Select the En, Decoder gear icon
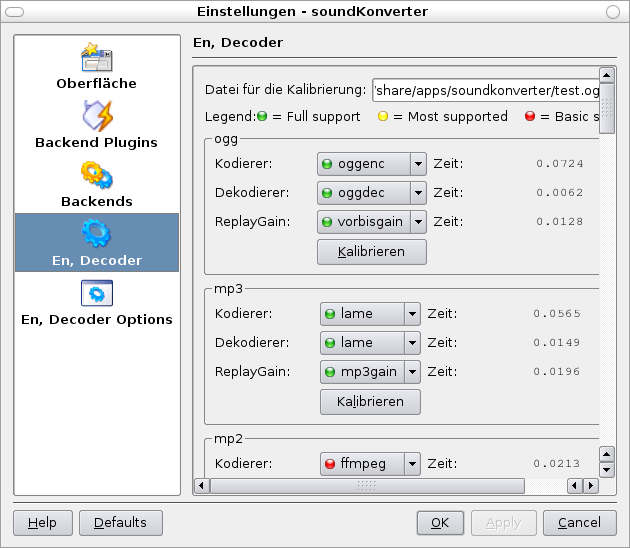 coord(97,233)
